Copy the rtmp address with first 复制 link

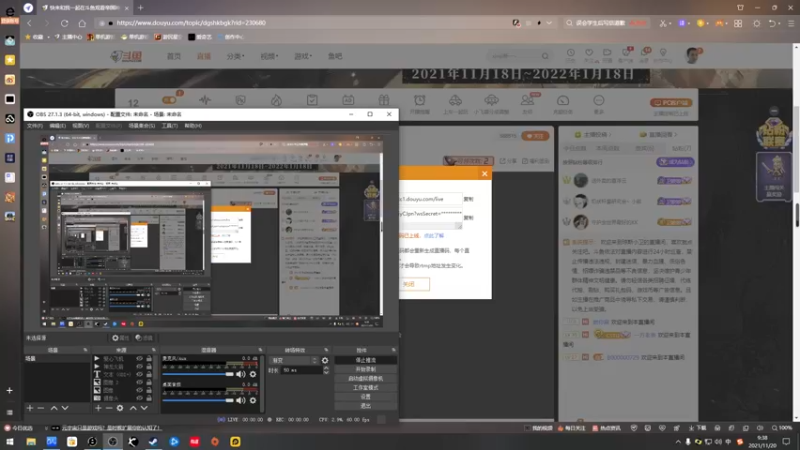(x=468, y=199)
